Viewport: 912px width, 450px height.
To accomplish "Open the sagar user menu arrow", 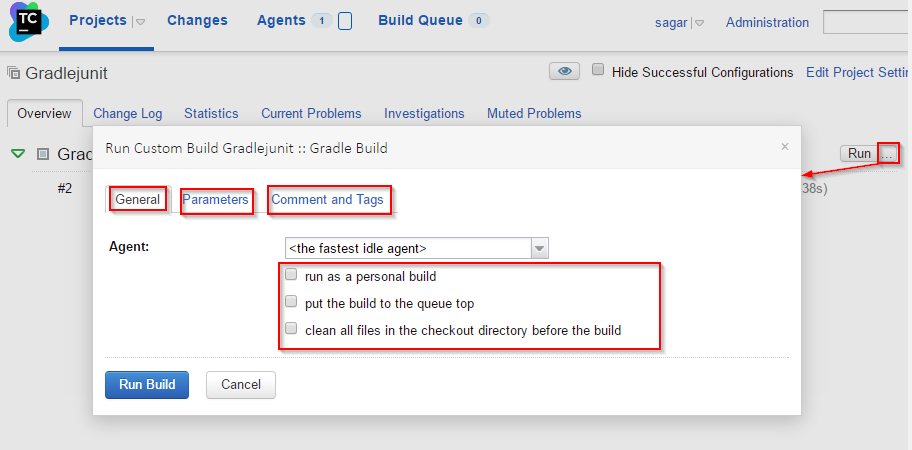I will point(699,23).
